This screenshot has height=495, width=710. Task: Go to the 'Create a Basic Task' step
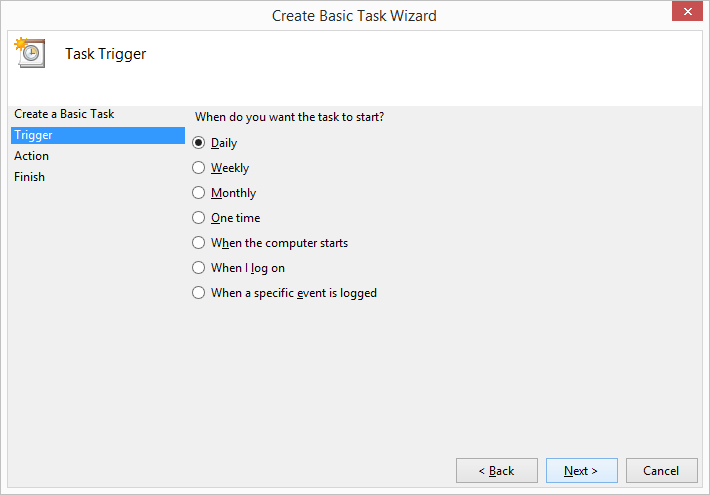point(64,114)
